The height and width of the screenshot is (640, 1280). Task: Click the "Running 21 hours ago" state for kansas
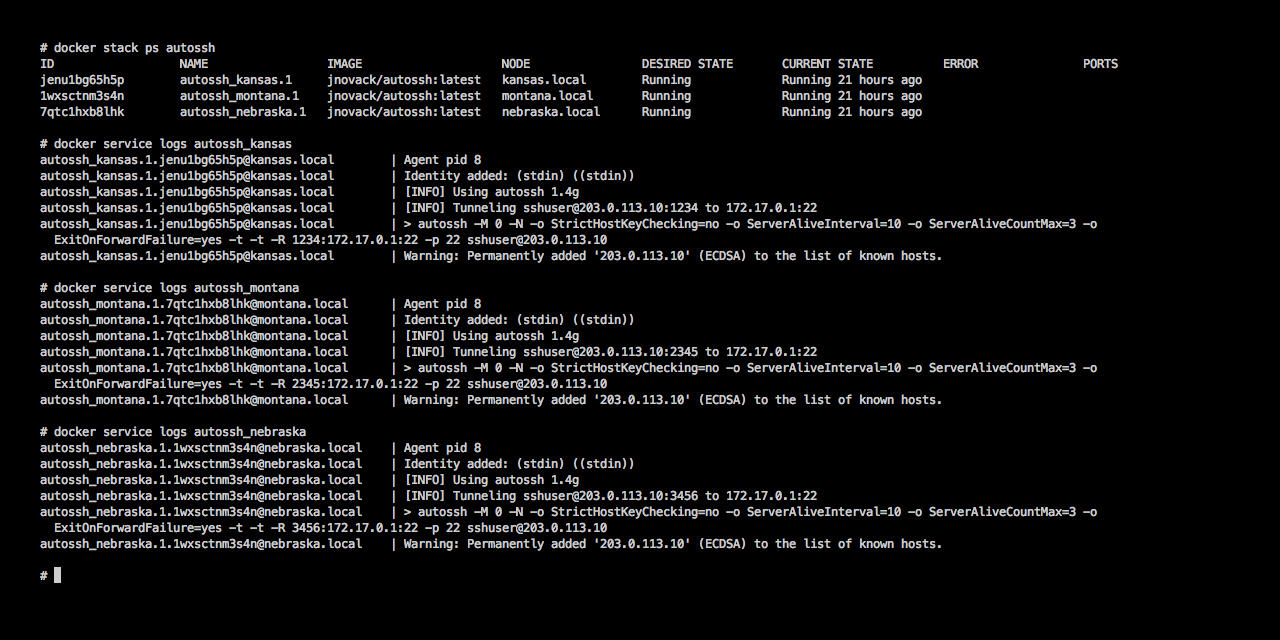[x=852, y=80]
